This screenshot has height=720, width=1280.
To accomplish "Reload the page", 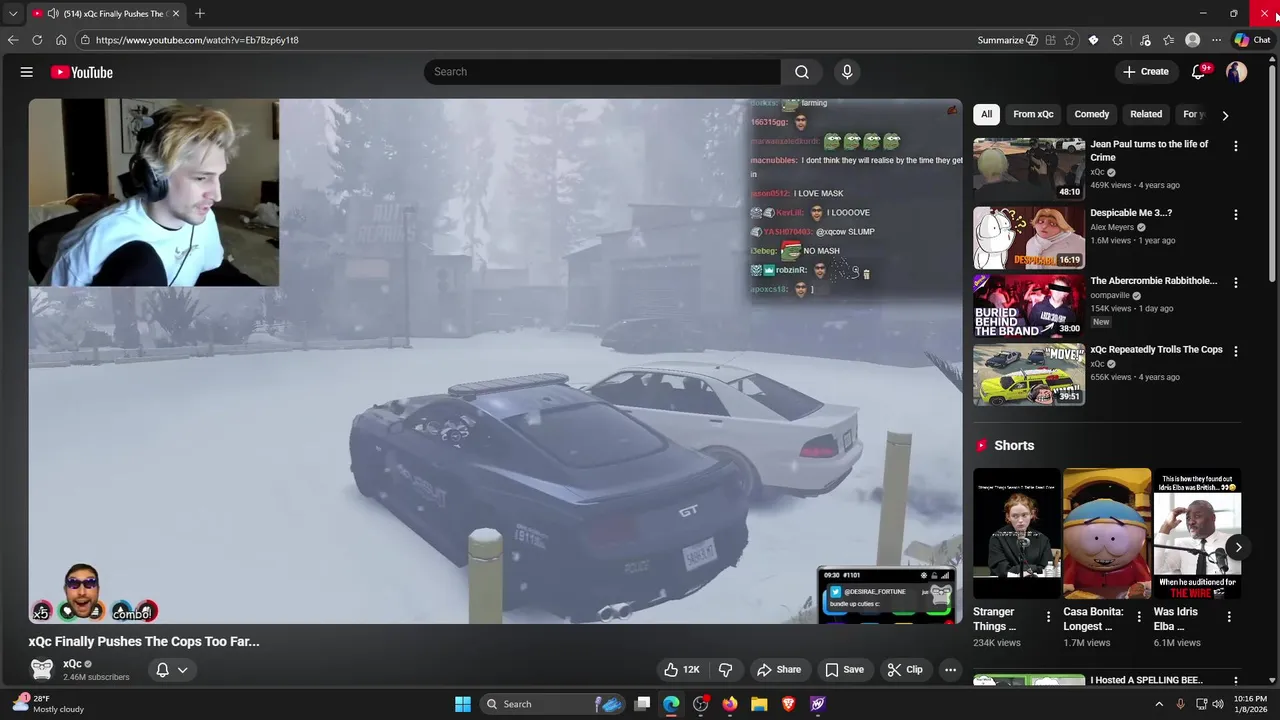I will pyautogui.click(x=37, y=40).
